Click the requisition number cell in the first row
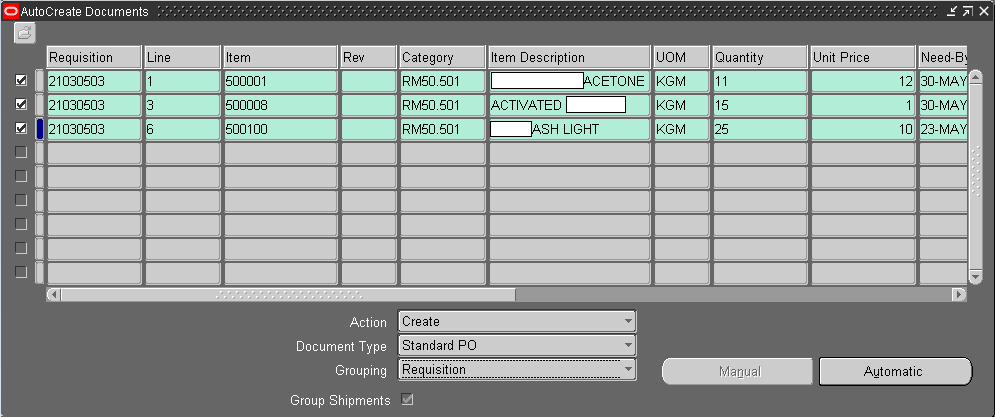The width and height of the screenshot is (995, 417). pos(94,81)
